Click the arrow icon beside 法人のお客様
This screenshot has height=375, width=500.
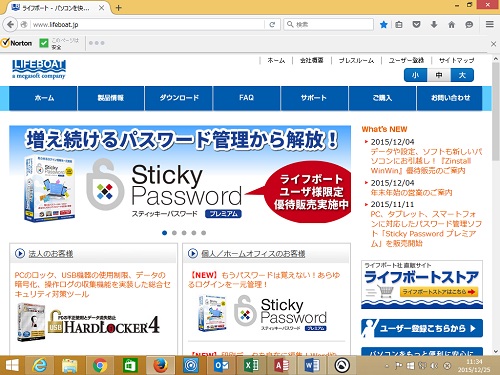pos(20,253)
